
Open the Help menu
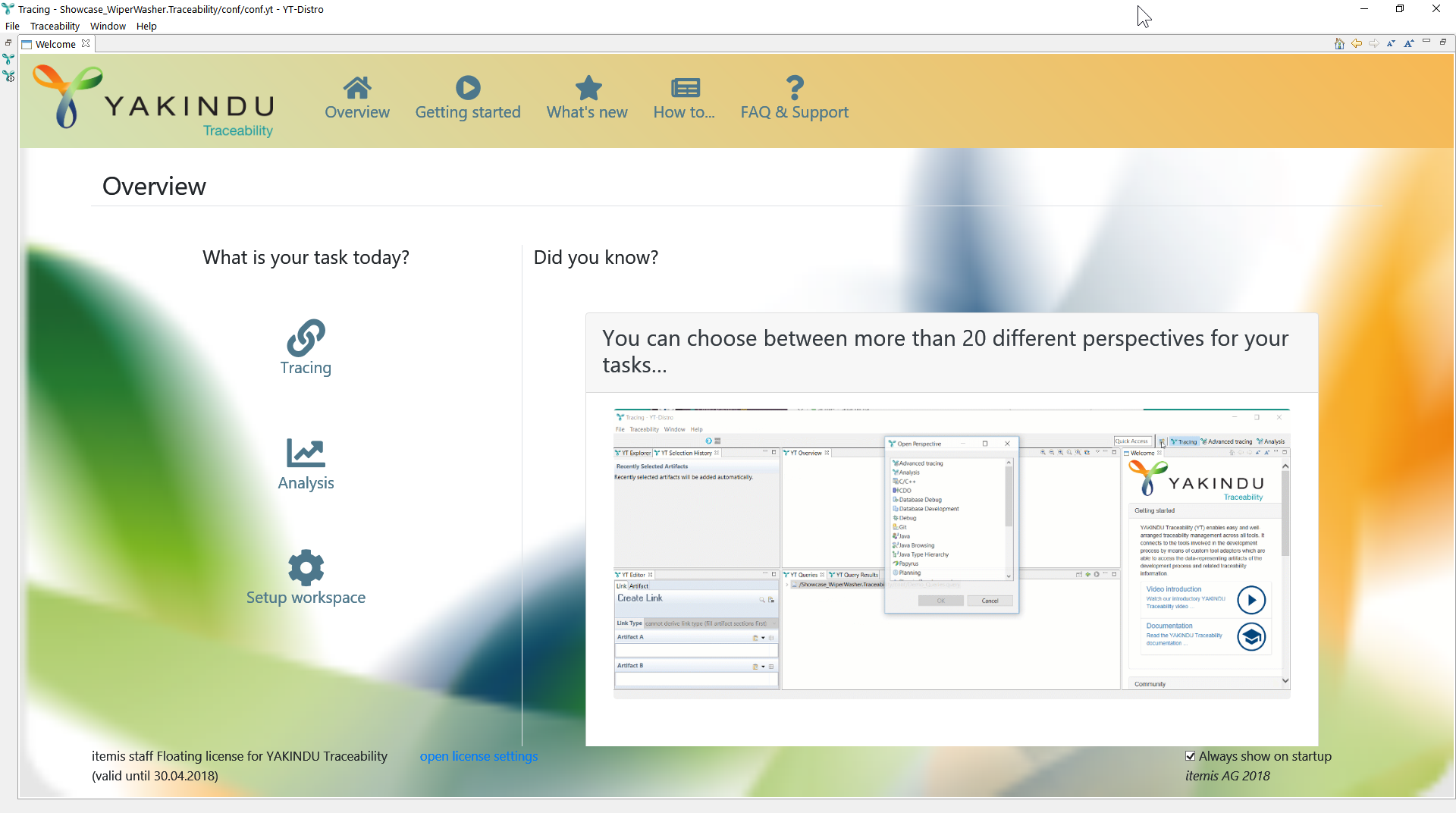point(146,26)
